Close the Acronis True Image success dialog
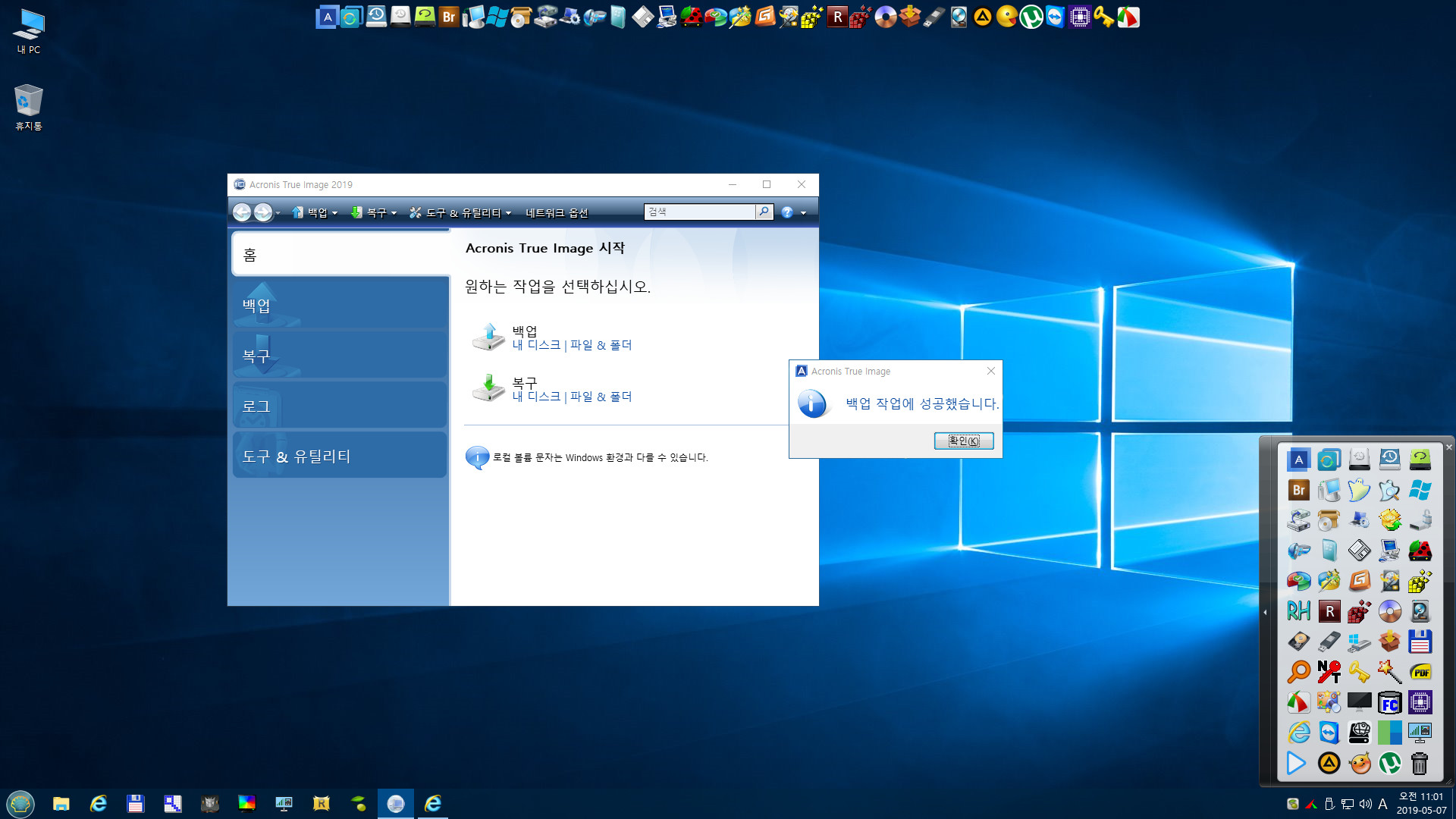 pos(990,371)
